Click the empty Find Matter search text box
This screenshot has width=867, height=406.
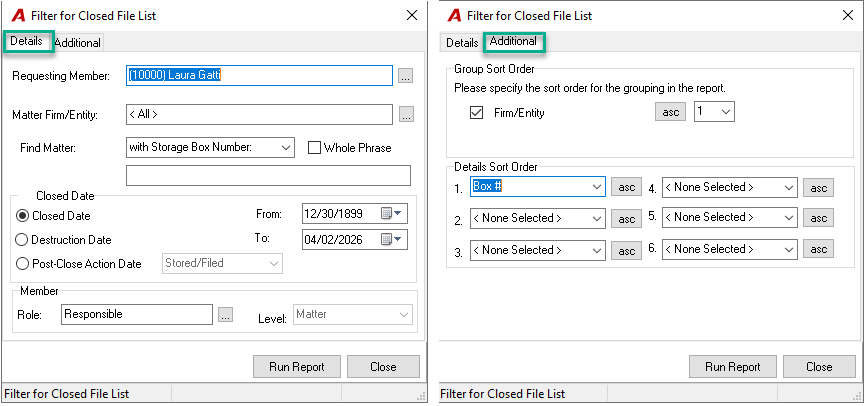coord(268,175)
